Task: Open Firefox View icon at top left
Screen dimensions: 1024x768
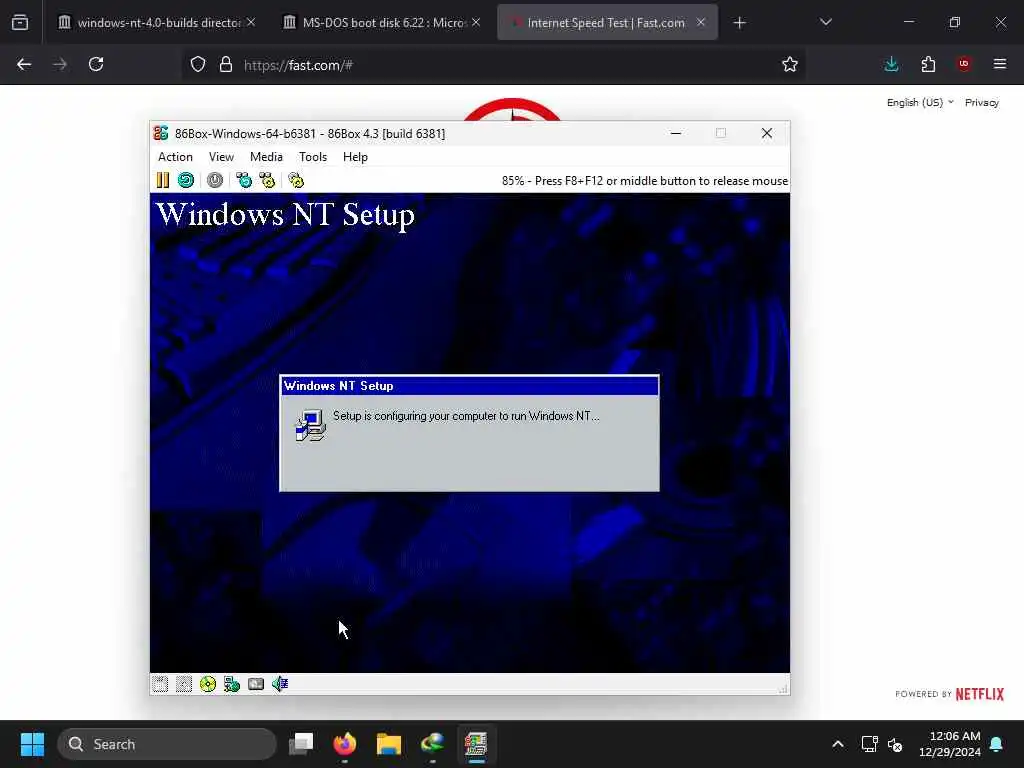Action: tap(20, 22)
